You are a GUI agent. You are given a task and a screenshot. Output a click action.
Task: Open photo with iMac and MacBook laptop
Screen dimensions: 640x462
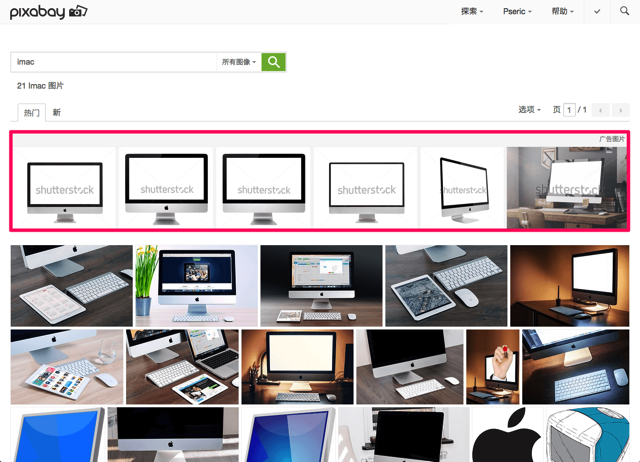pos(182,367)
